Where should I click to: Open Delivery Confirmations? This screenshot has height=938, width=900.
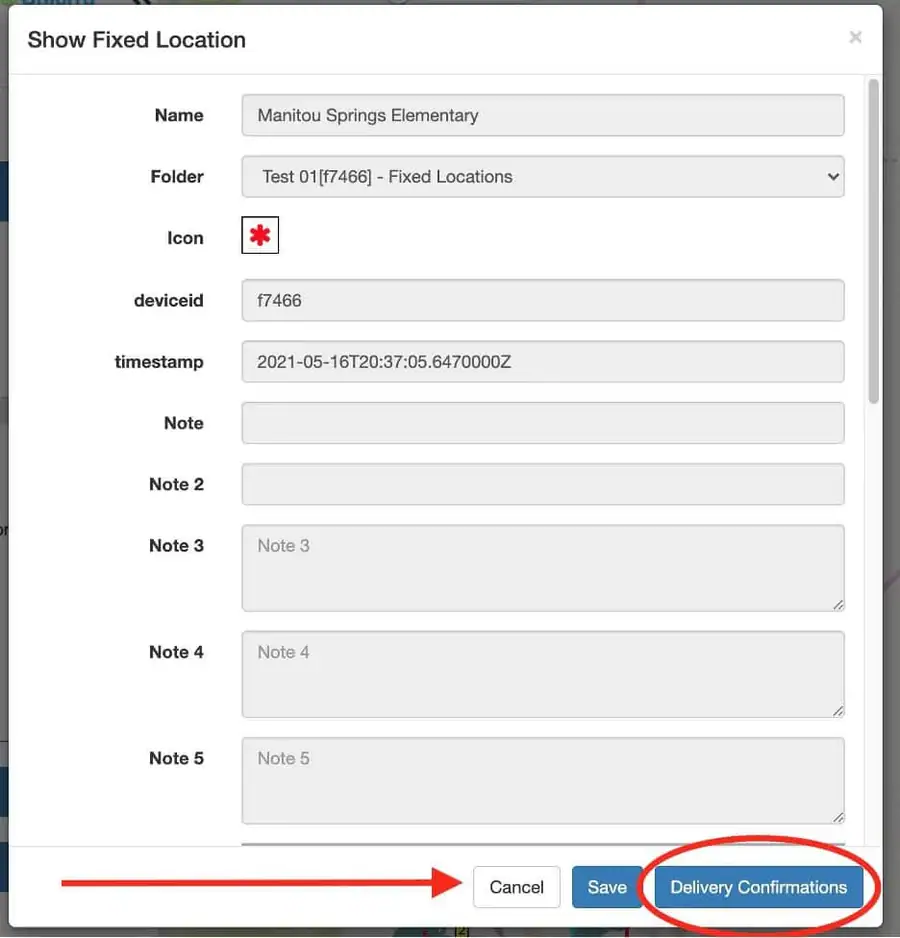758,887
